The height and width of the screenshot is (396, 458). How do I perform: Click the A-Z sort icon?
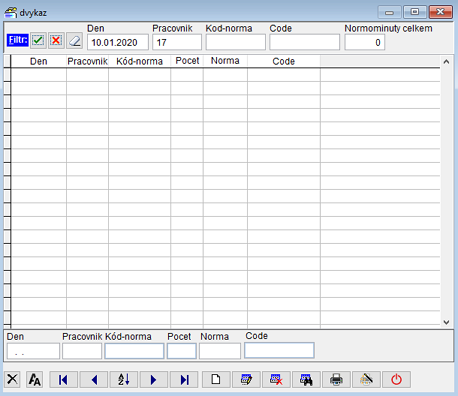click(x=124, y=379)
